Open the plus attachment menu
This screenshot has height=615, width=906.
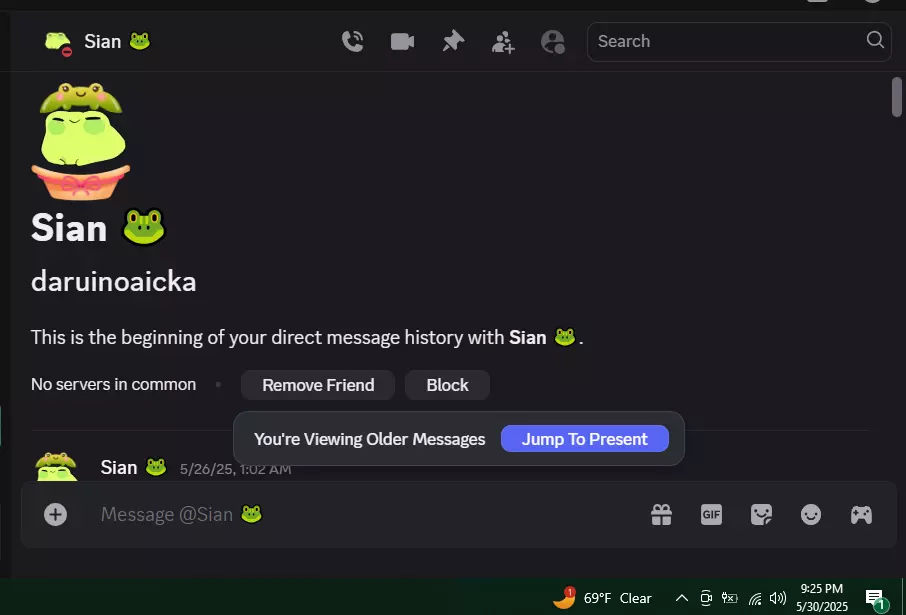click(x=55, y=514)
